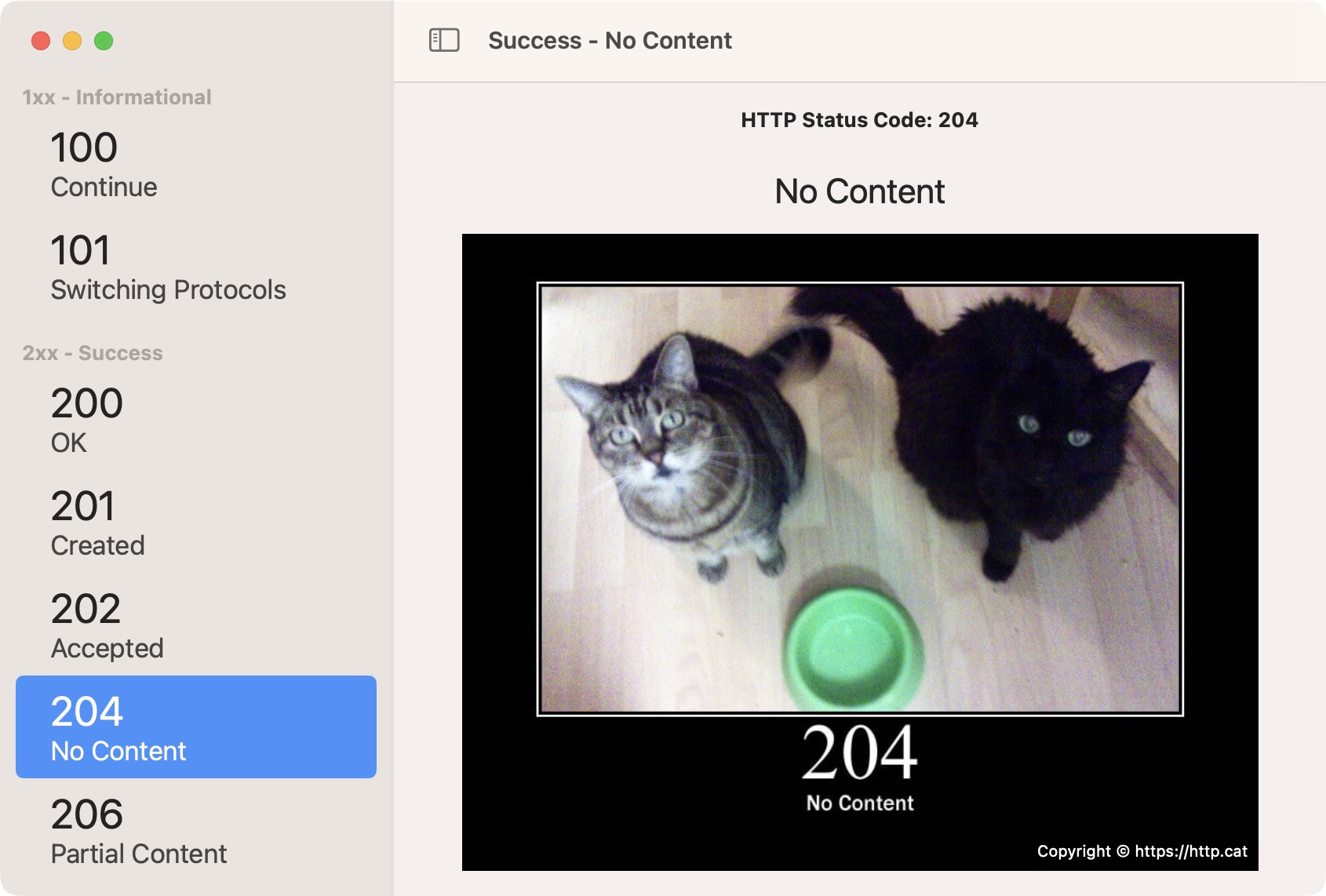Close the window with red button

[x=41, y=41]
